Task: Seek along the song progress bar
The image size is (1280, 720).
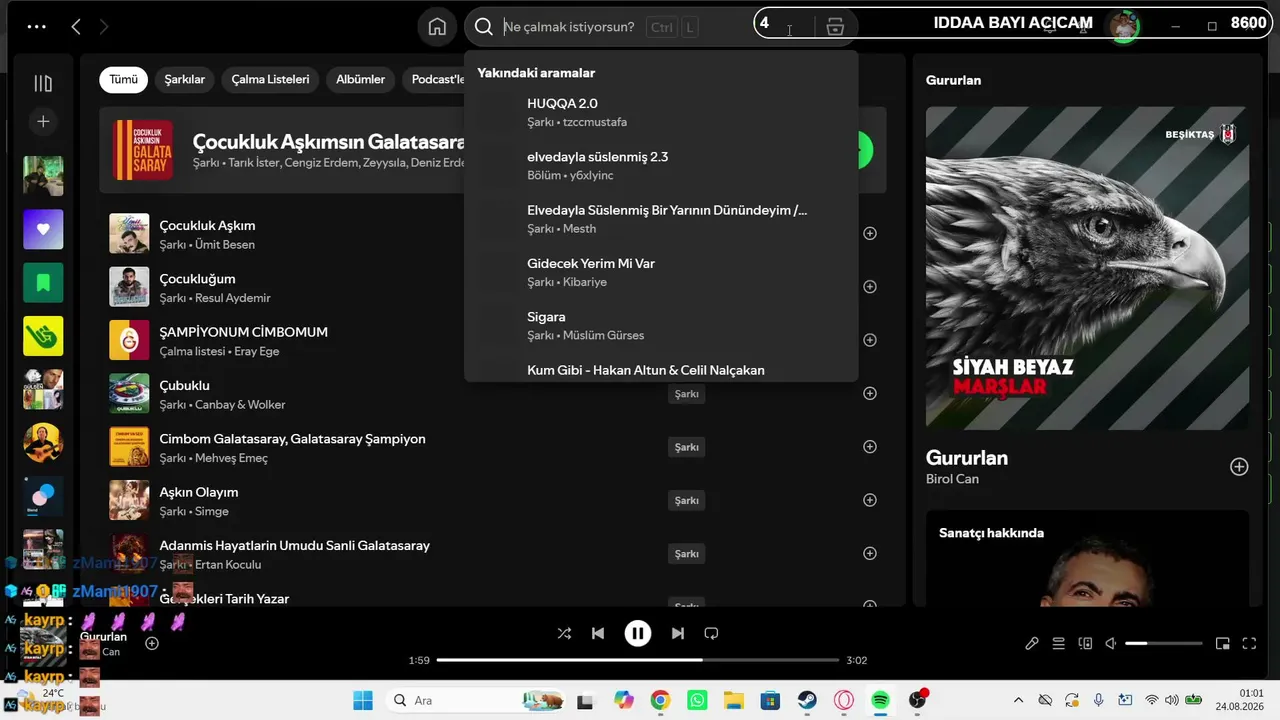Action: 638,660
